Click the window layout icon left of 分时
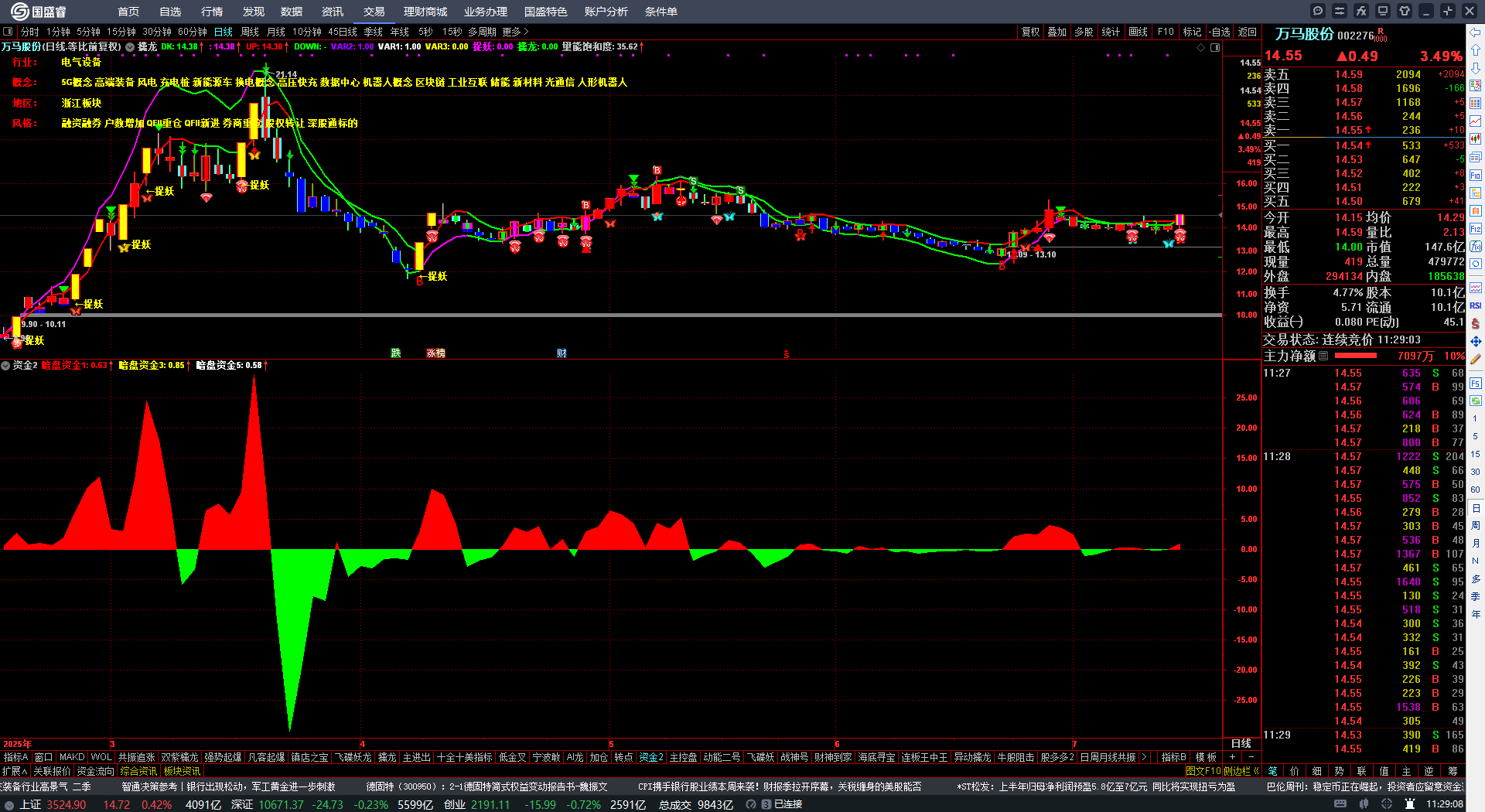 click(x=8, y=32)
